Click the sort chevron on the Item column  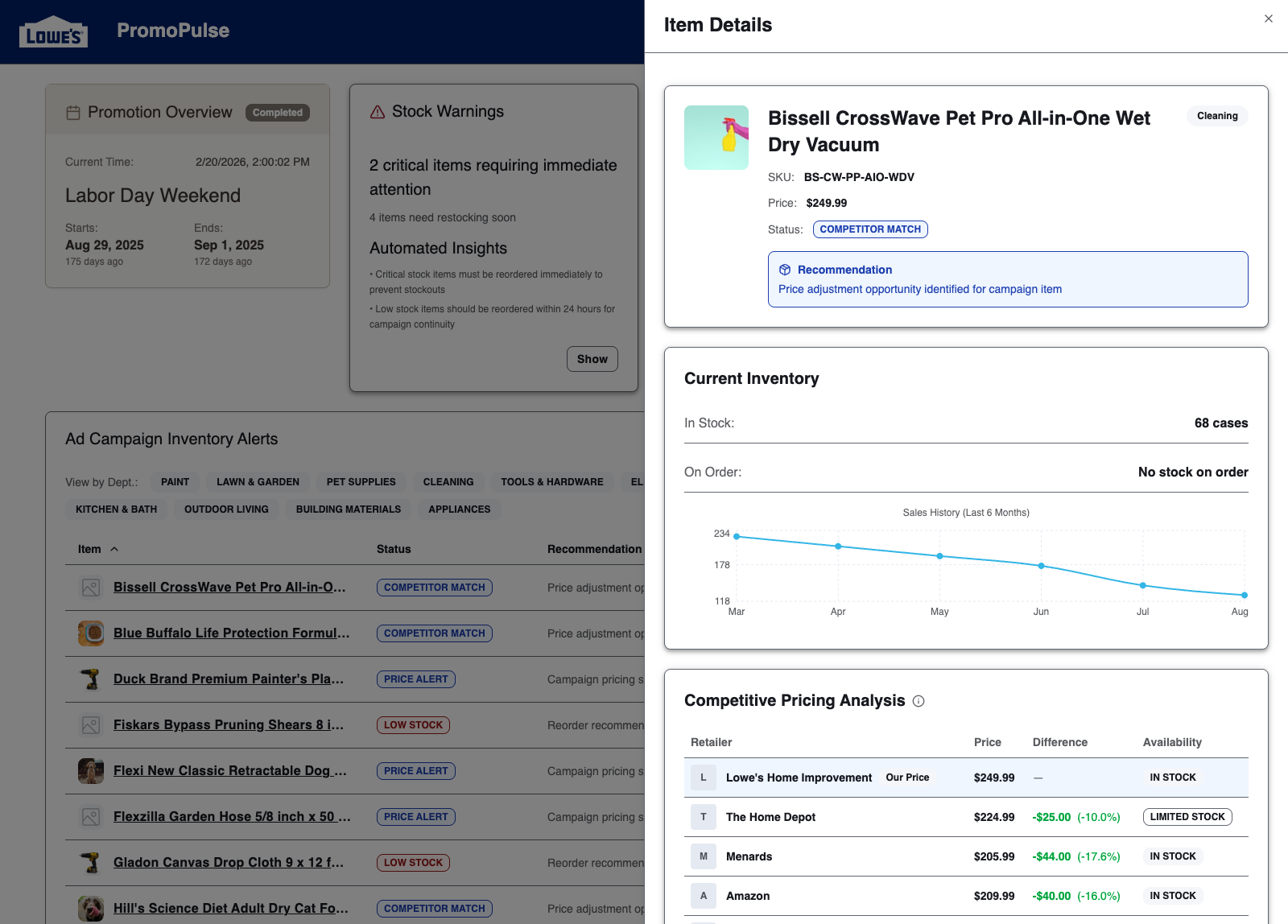click(114, 548)
